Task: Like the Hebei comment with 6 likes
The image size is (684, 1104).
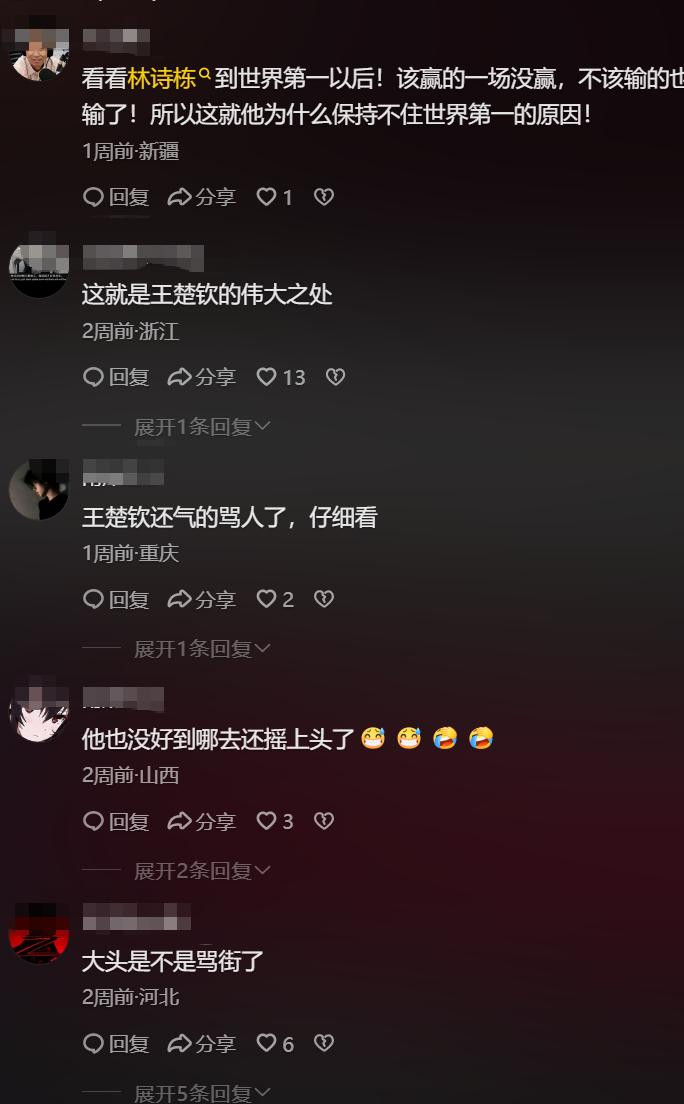Action: click(275, 1043)
